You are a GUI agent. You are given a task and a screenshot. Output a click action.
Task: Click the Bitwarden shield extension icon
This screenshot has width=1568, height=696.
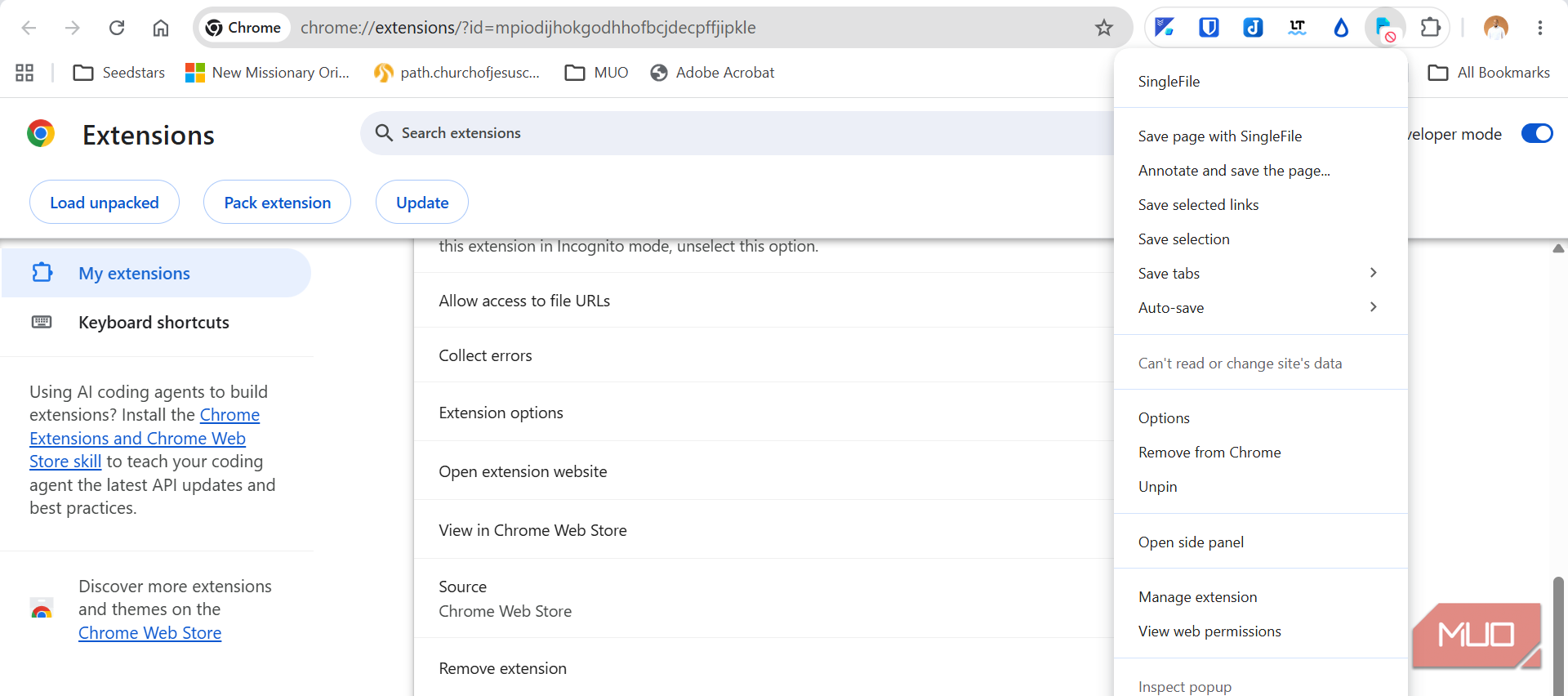tap(1209, 28)
